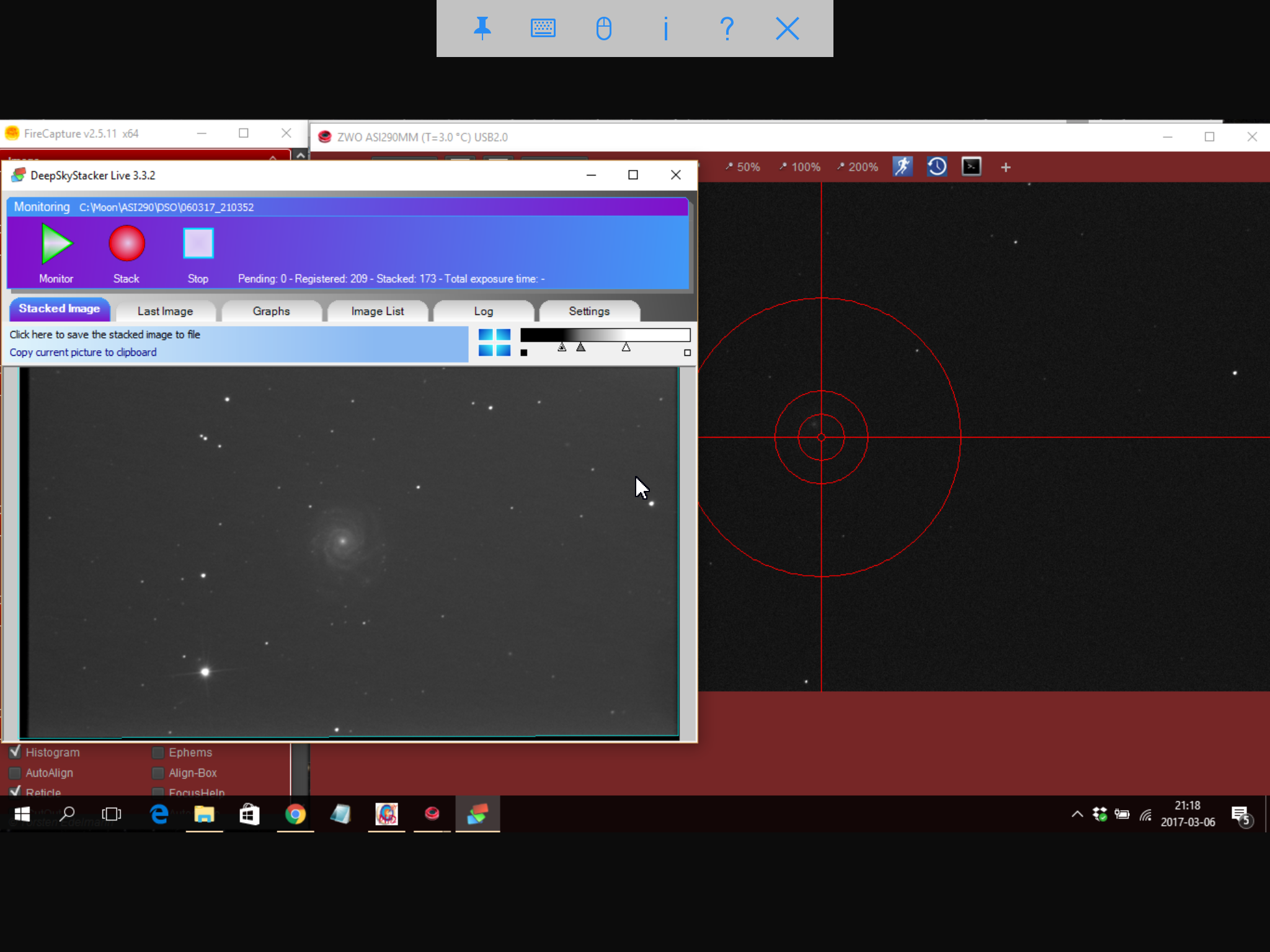The height and width of the screenshot is (952, 1270).
Task: Check the Align-Box option
Action: [x=158, y=773]
